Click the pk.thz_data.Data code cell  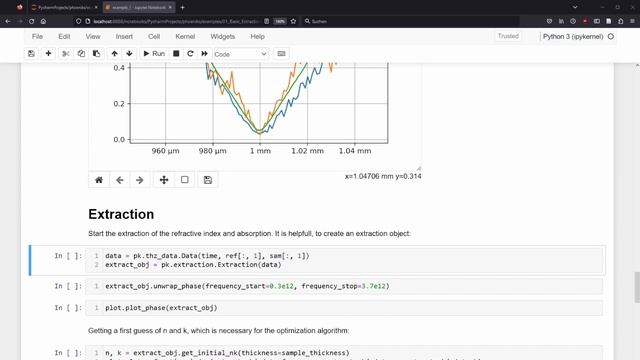(x=344, y=260)
